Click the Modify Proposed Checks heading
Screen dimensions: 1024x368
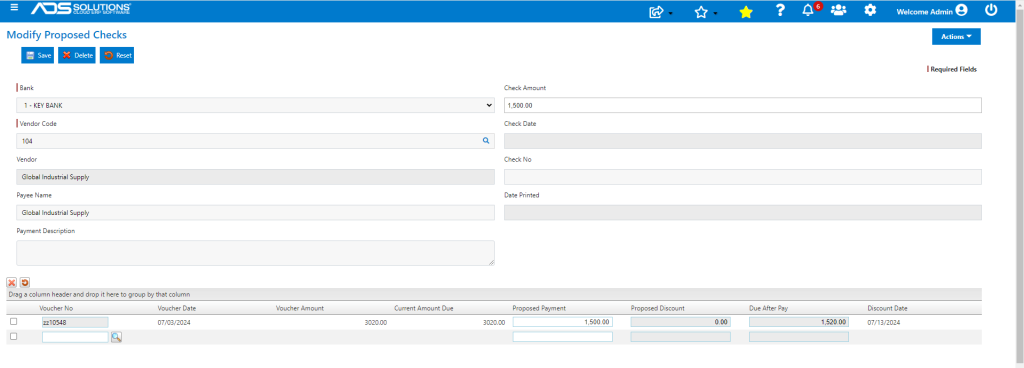click(67, 35)
